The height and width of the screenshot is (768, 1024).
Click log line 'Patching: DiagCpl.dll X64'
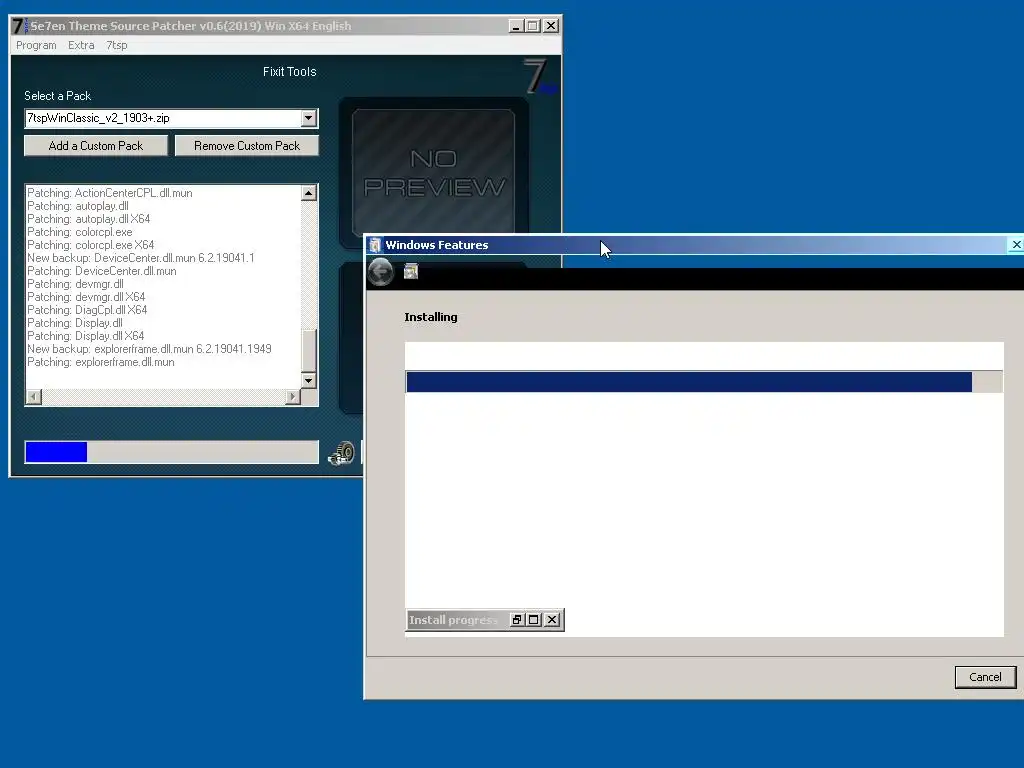87,310
